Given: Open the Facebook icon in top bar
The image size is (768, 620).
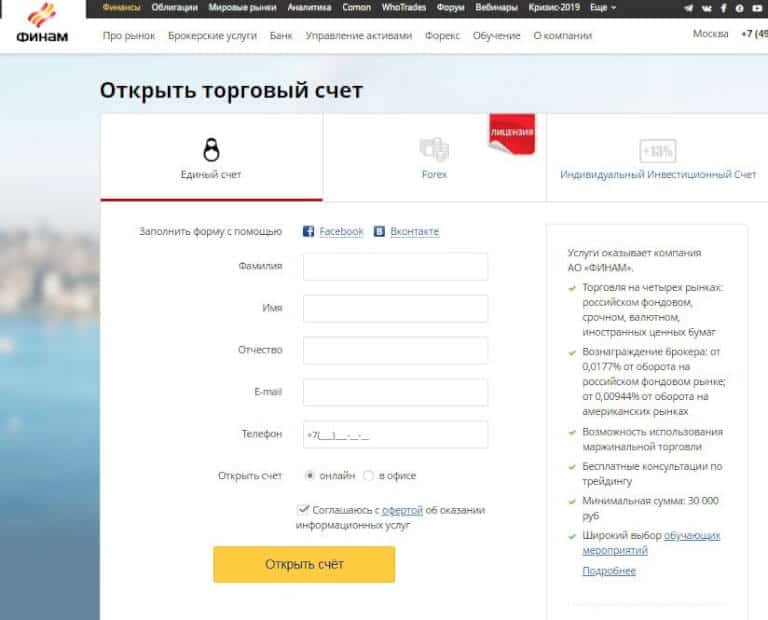Looking at the screenshot, I should 723,8.
